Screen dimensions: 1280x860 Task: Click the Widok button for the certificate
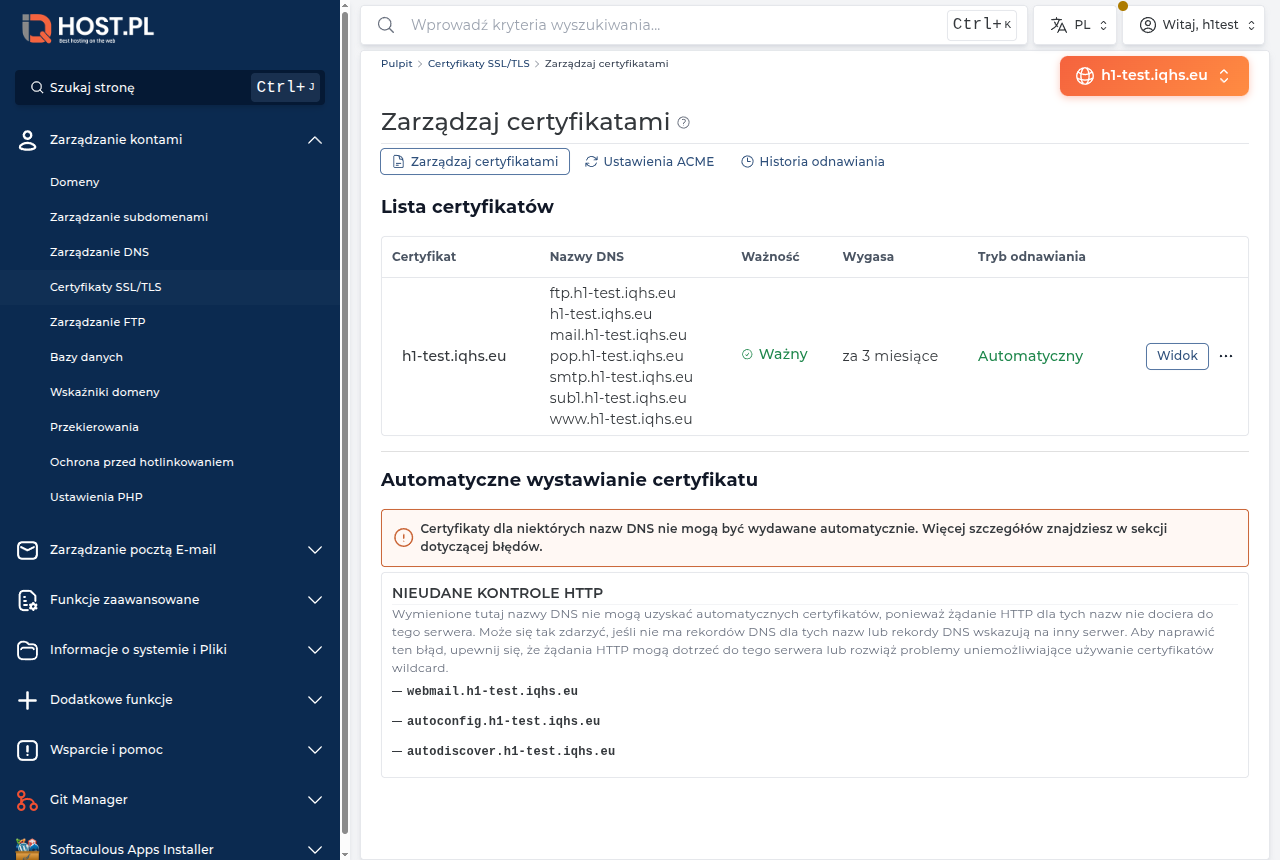coord(1177,356)
